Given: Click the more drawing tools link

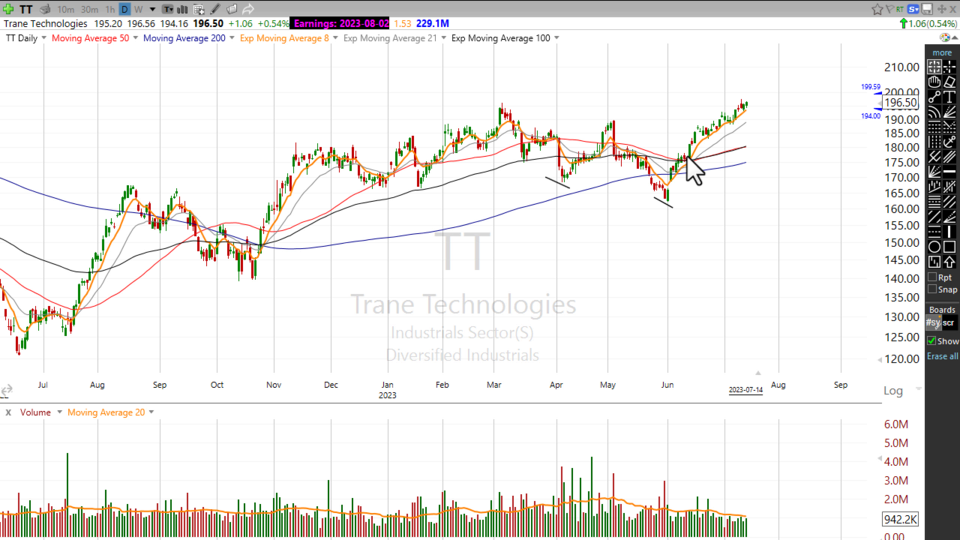Looking at the screenshot, I should [x=942, y=53].
